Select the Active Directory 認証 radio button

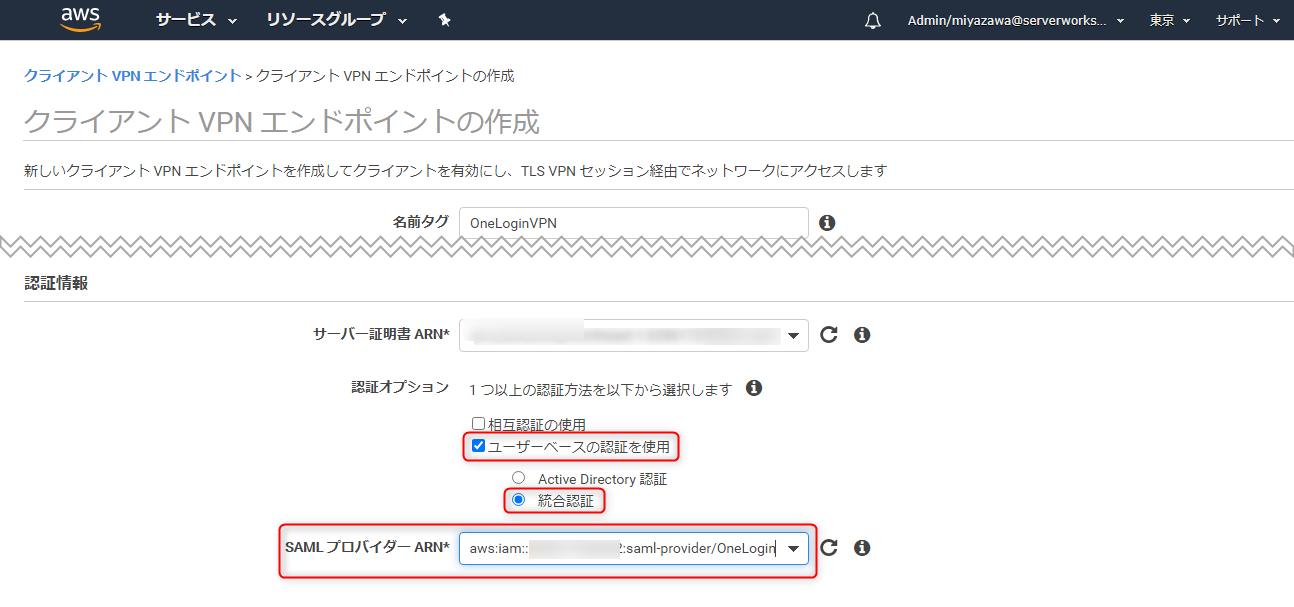(518, 478)
